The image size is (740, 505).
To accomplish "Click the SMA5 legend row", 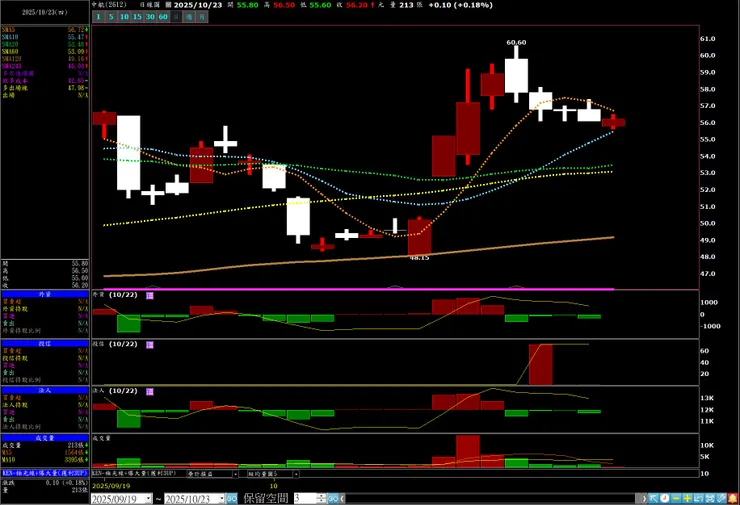I will [x=45, y=30].
